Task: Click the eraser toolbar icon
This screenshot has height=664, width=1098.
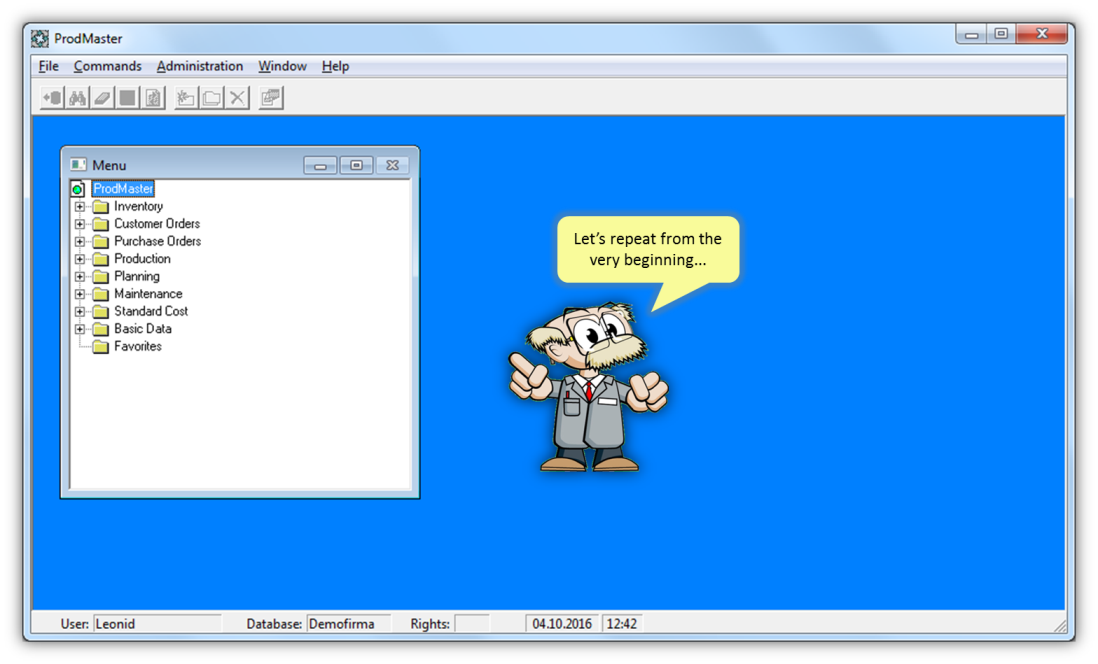Action: 102,97
